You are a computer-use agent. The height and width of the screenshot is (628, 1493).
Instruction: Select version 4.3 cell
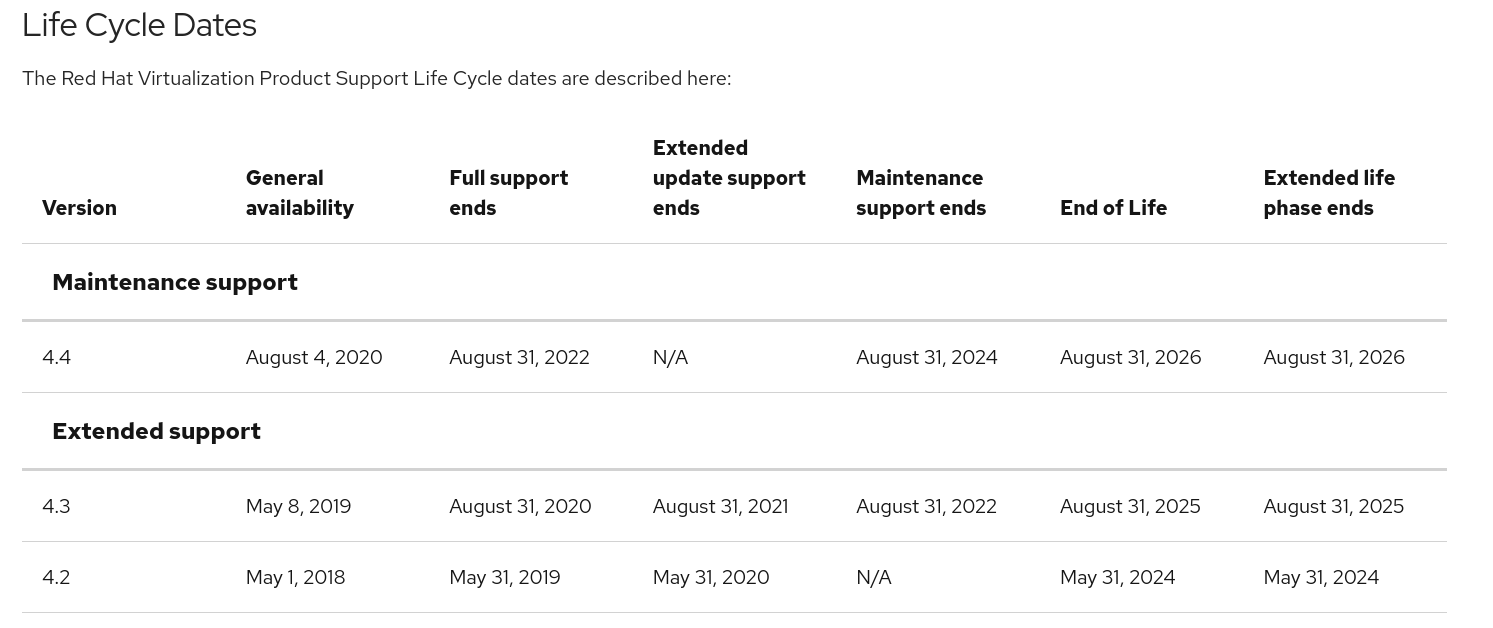pyautogui.click(x=57, y=506)
